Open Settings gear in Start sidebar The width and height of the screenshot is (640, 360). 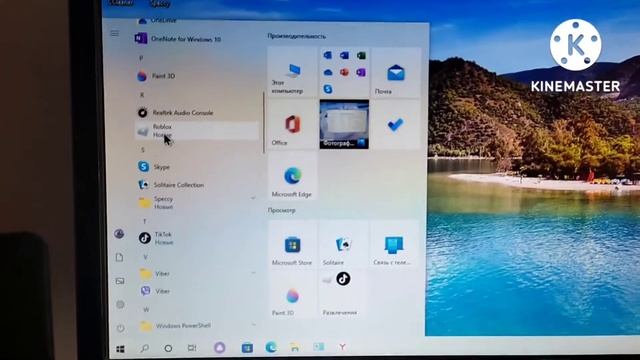(x=120, y=304)
